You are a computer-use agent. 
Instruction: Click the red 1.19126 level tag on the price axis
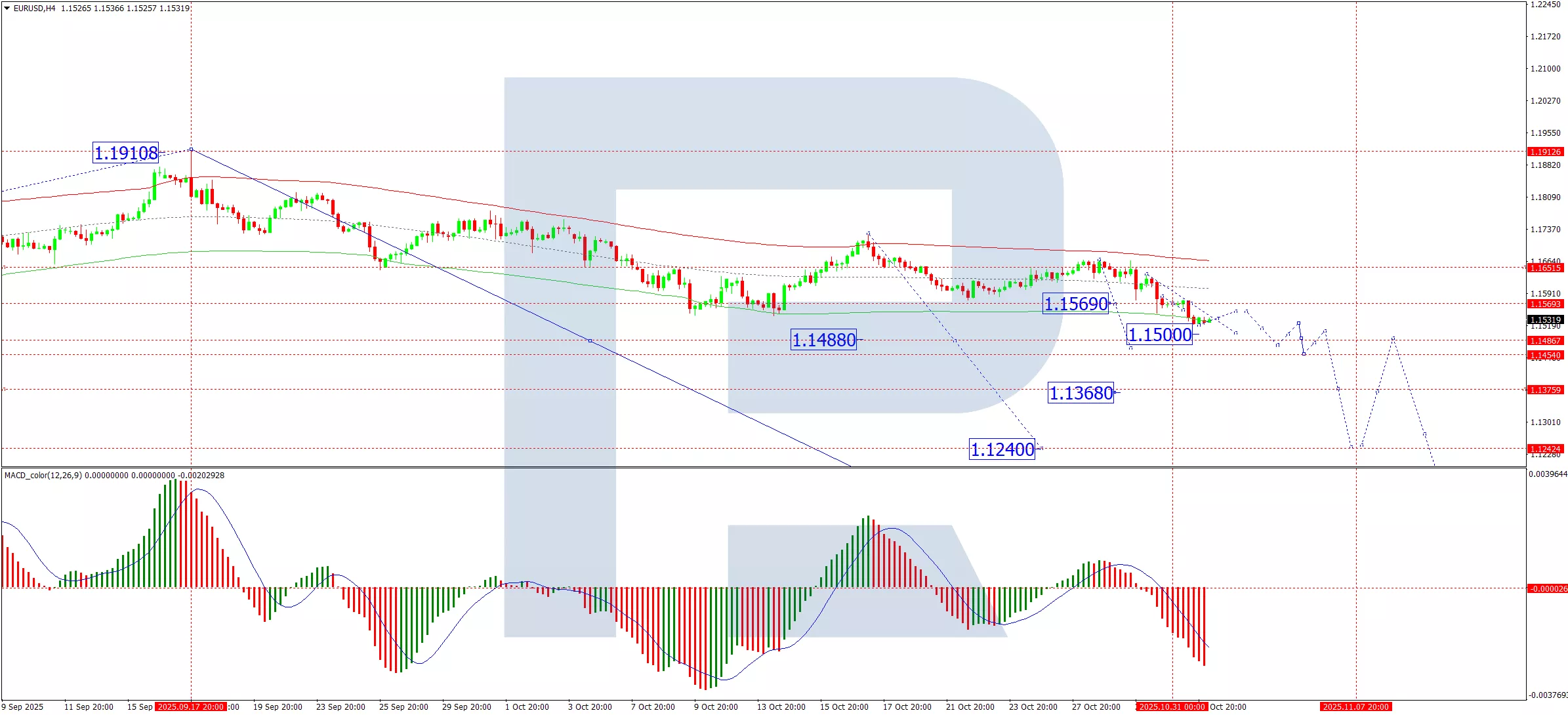click(1546, 152)
